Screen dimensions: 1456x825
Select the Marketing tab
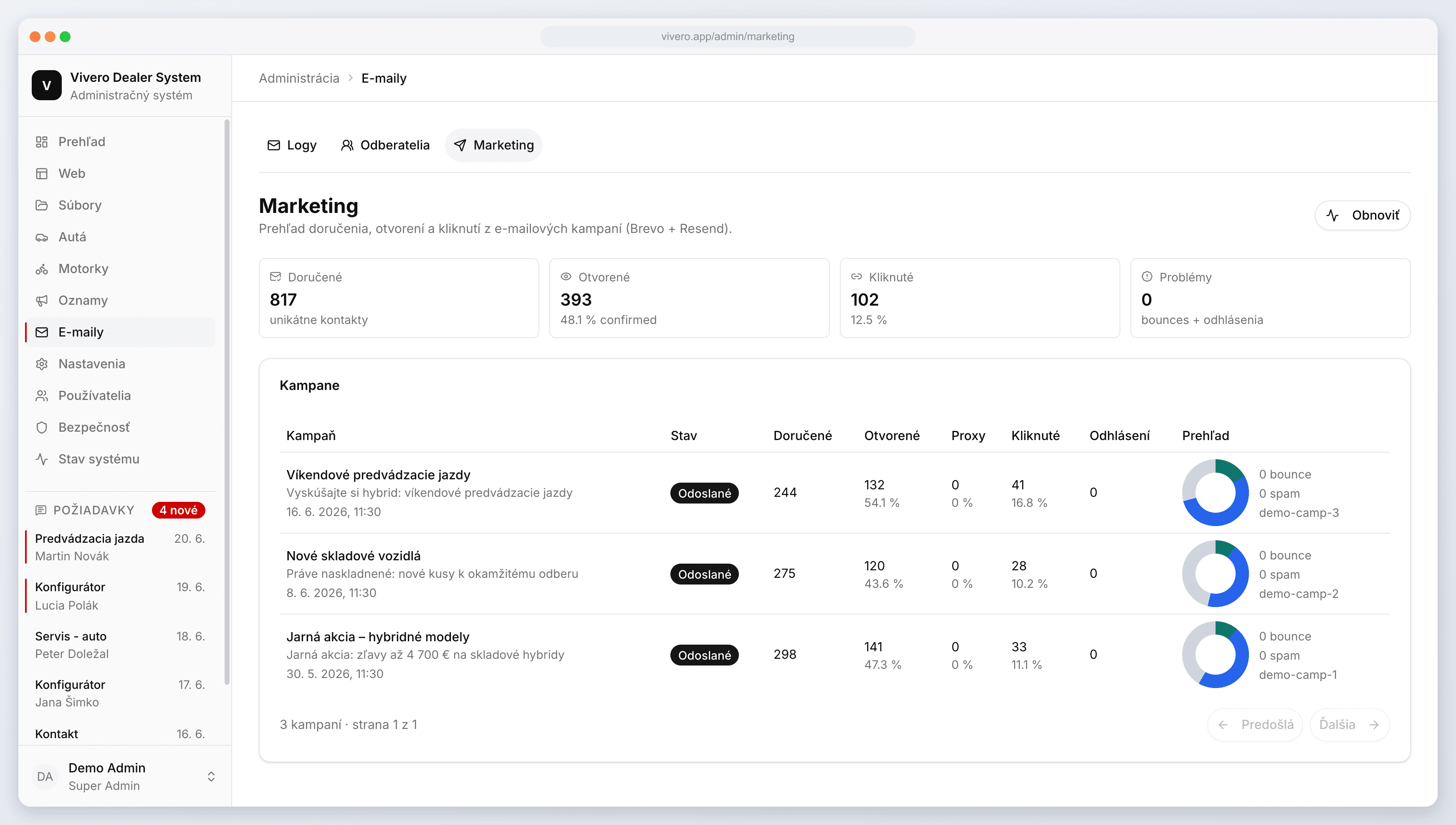(x=493, y=146)
